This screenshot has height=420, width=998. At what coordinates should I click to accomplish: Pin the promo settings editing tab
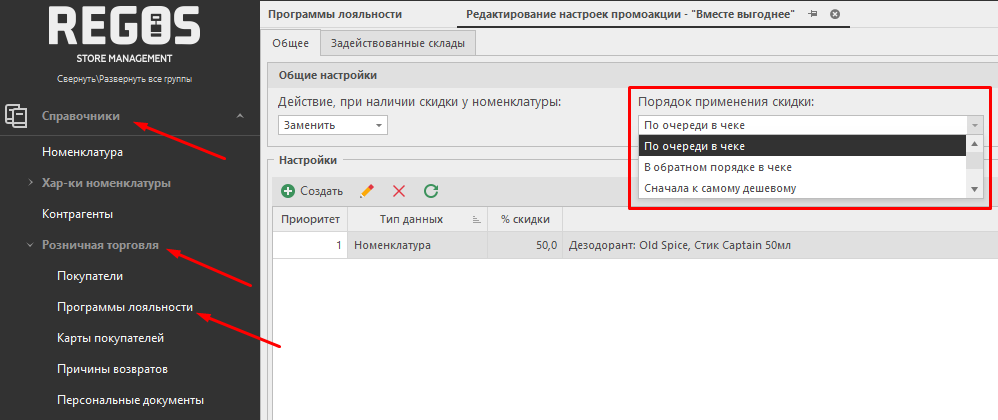813,14
